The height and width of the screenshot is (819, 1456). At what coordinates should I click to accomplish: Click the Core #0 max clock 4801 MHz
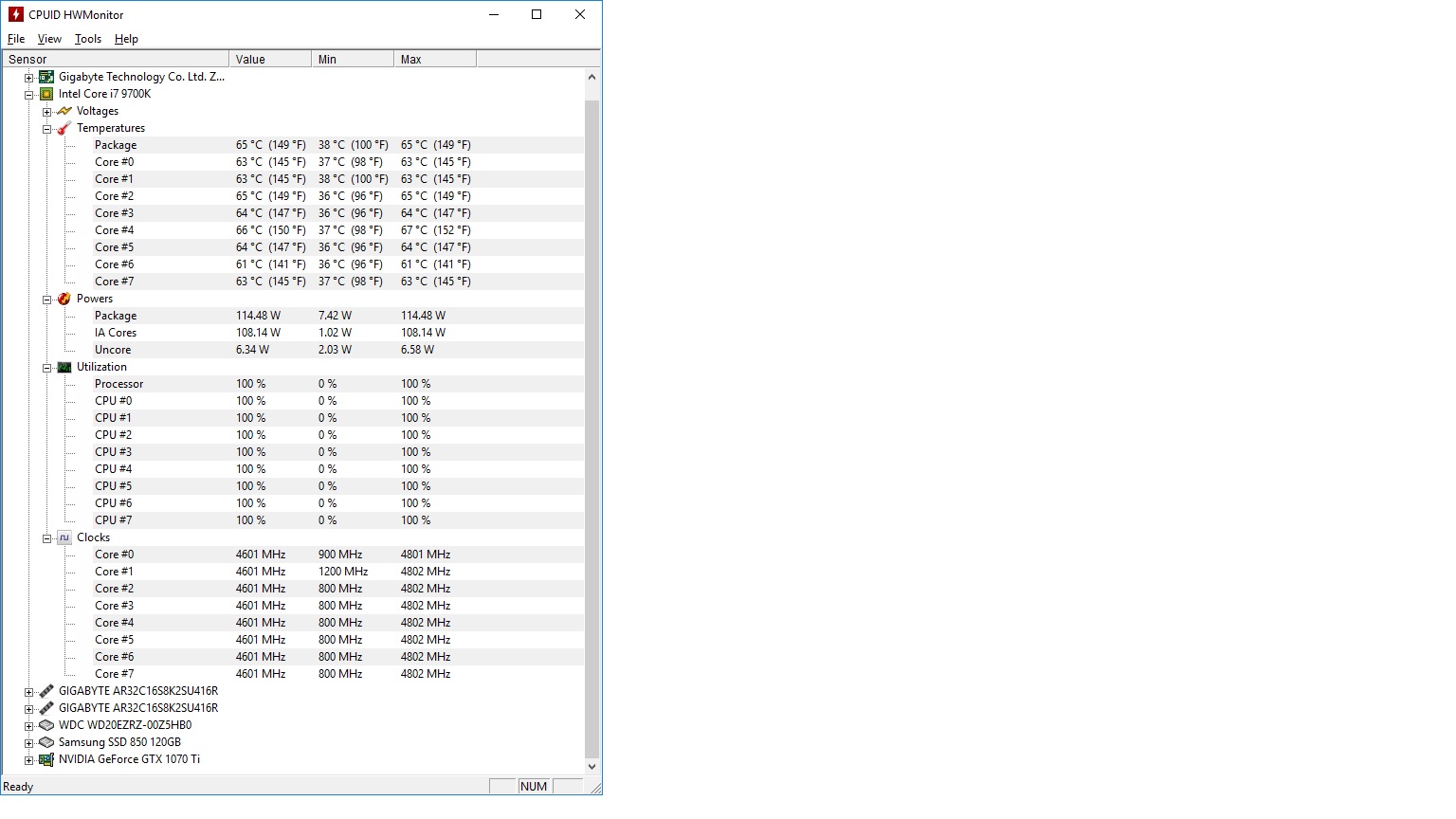point(426,555)
